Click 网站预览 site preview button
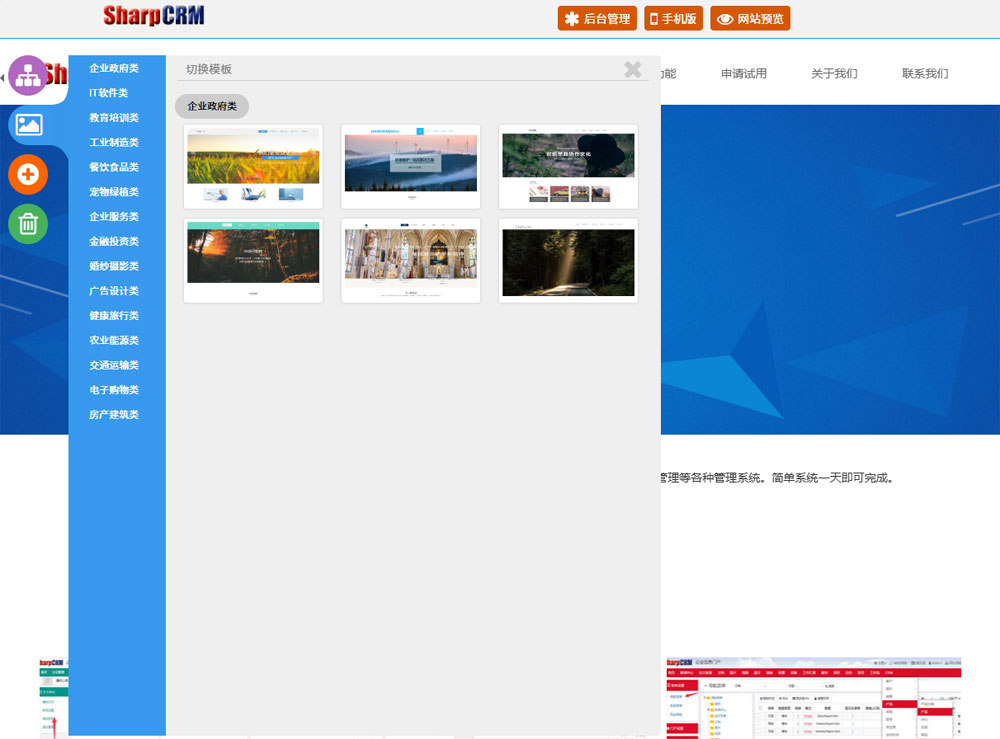Image resolution: width=1000 pixels, height=739 pixels. 750,18
